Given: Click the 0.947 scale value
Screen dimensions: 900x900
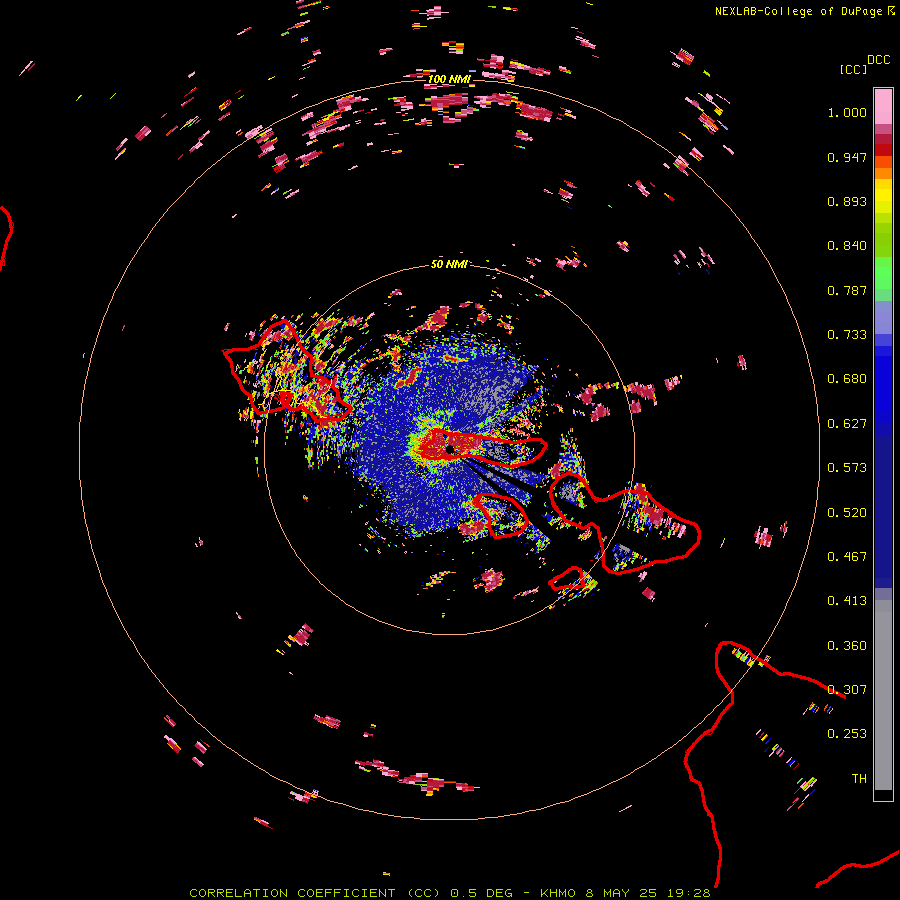Looking at the screenshot, I should click(847, 157).
